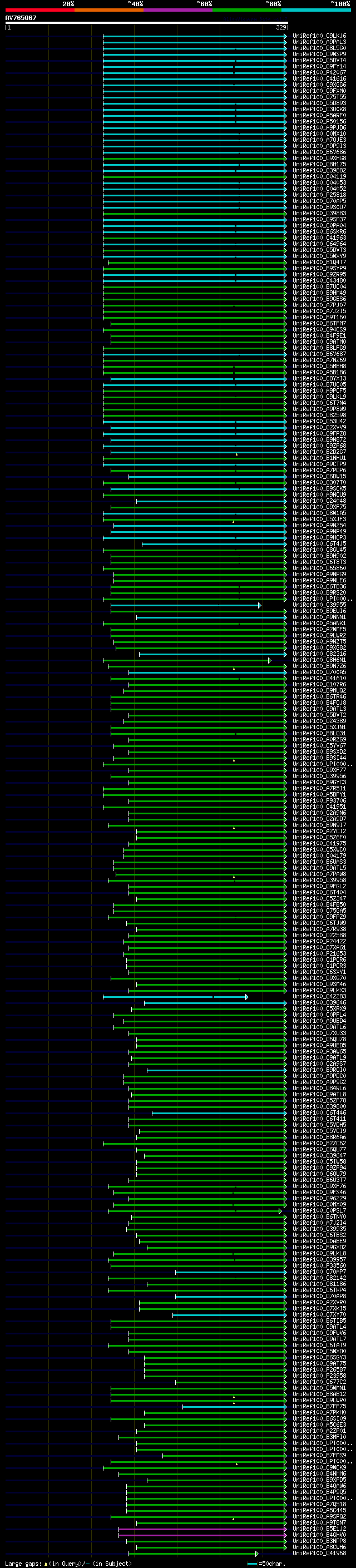Image resolution: width=356 pixels, height=1568 pixels.
Task: Click the cyan ~100% identity legend segment
Action: click(316, 10)
